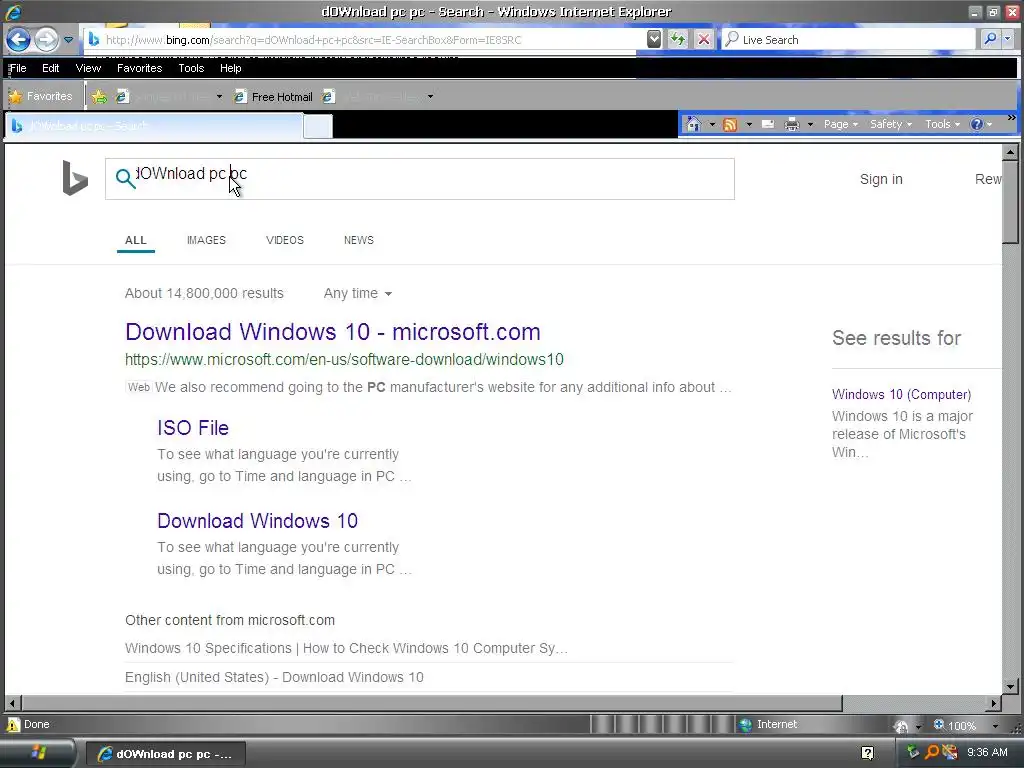The image size is (1024, 768).
Task: Go forward with the Forward arrow button
Action: pos(46,40)
